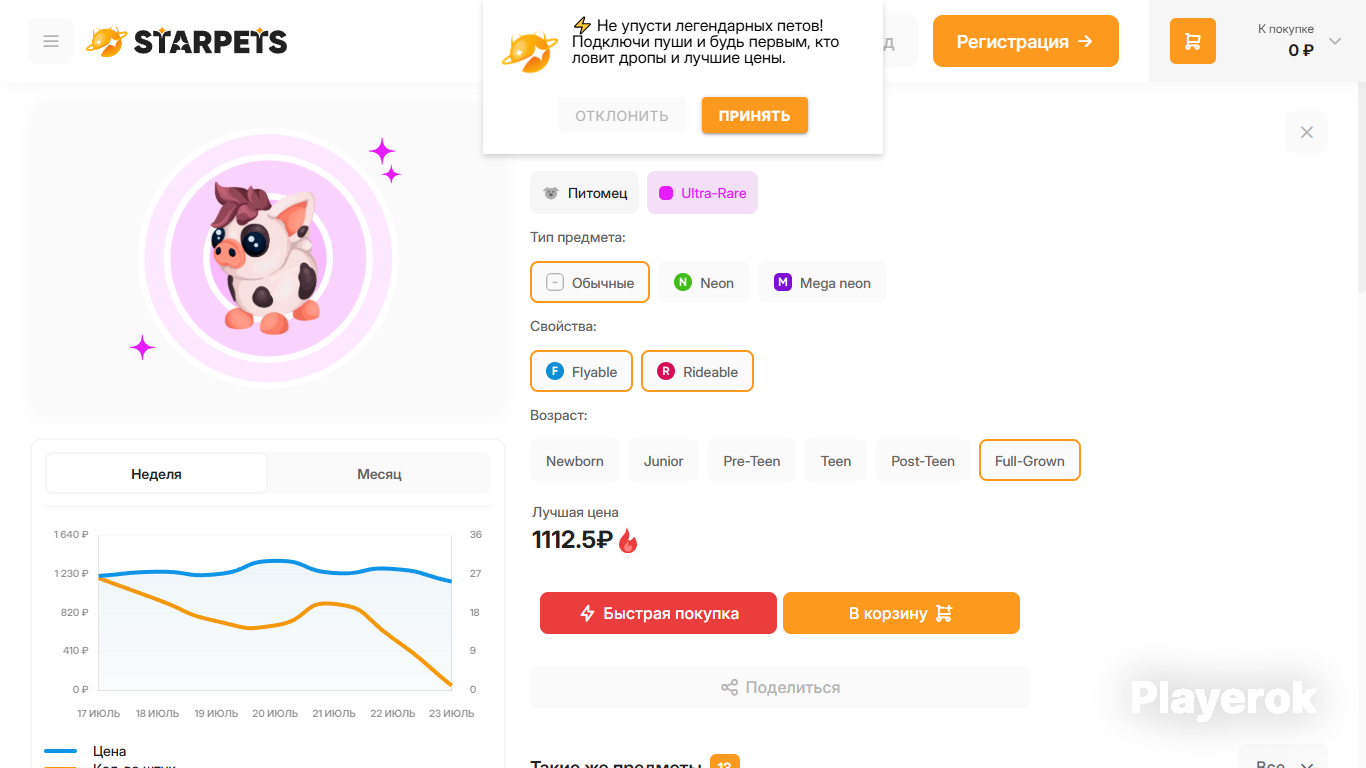Image resolution: width=1366 pixels, height=768 pixels.
Task: Select the Mega neon item type
Action: 822,283
